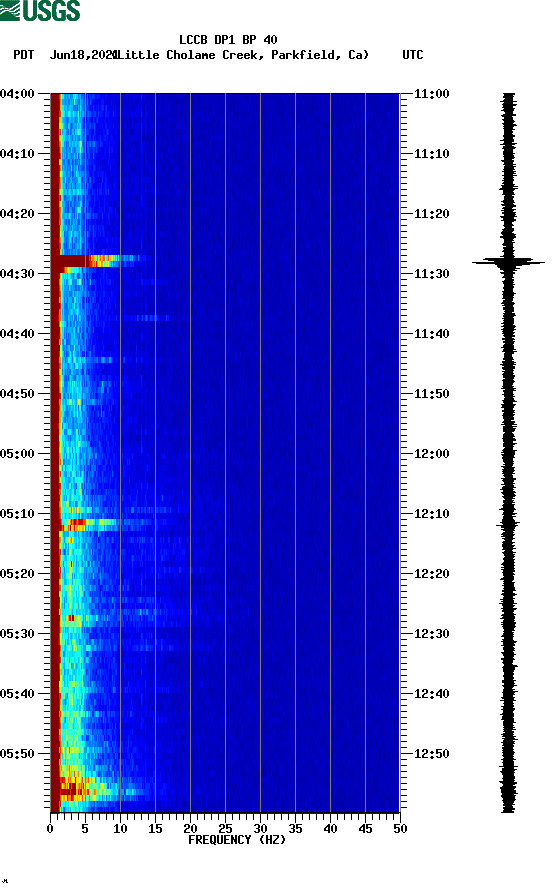
Task: Click the 12:20 UTC time label
Action: coord(431,573)
